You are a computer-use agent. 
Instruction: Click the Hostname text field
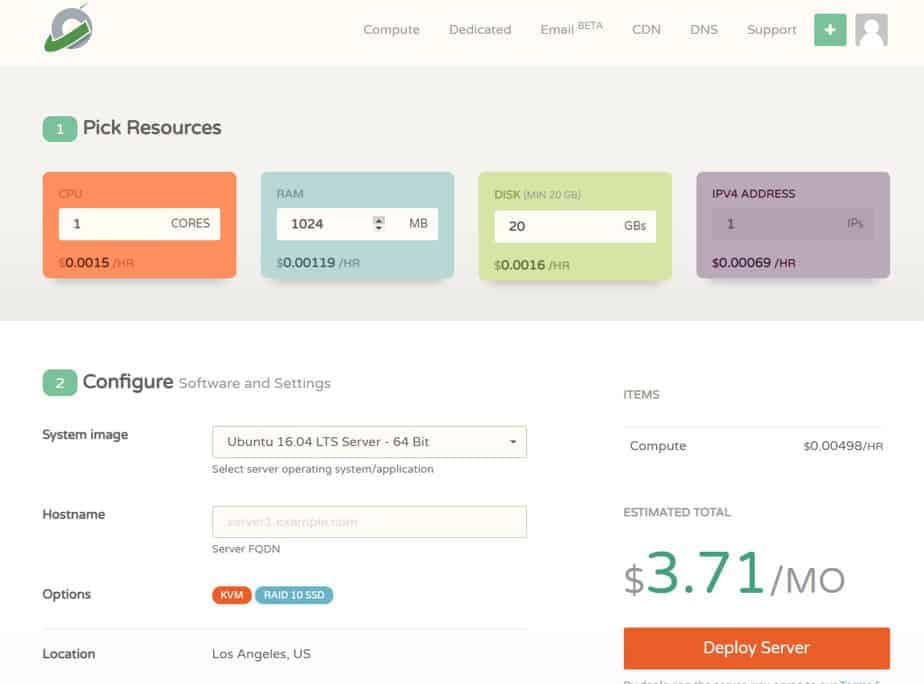point(369,522)
